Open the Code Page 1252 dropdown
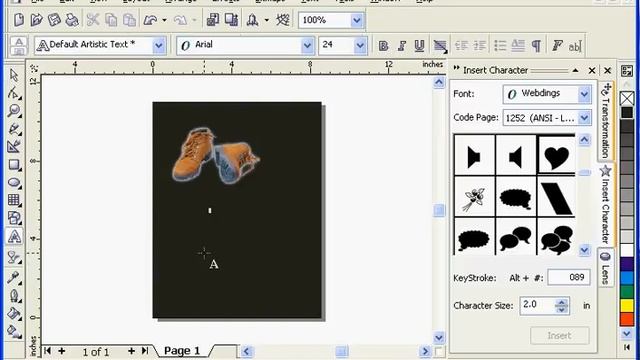The image size is (640, 360). (584, 118)
